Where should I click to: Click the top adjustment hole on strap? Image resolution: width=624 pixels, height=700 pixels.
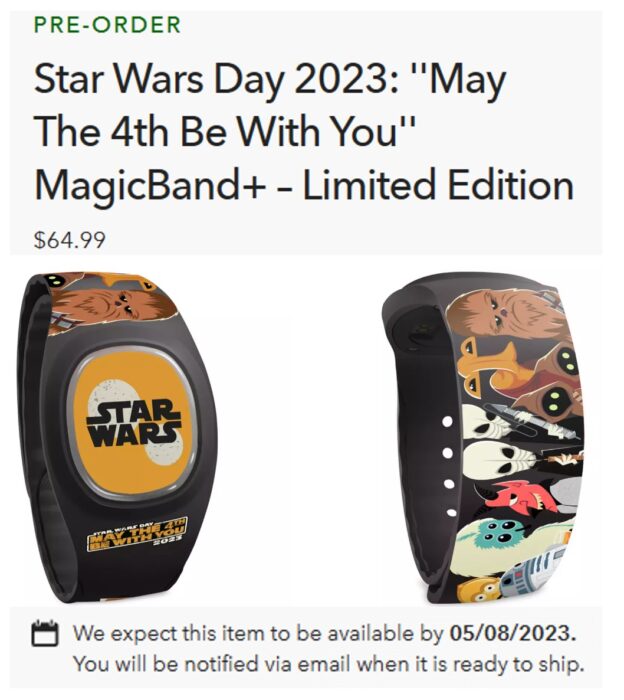(x=447, y=421)
